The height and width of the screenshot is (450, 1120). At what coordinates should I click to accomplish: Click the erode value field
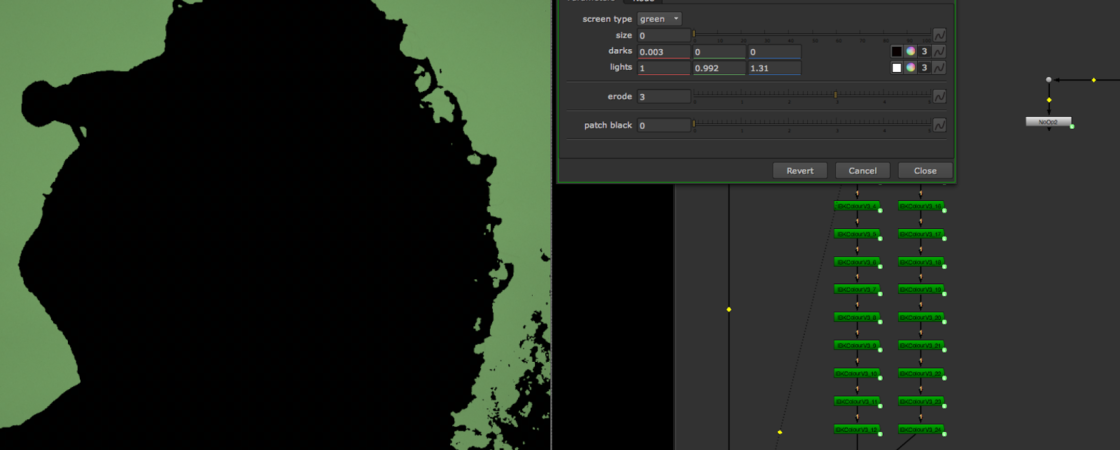pos(664,96)
